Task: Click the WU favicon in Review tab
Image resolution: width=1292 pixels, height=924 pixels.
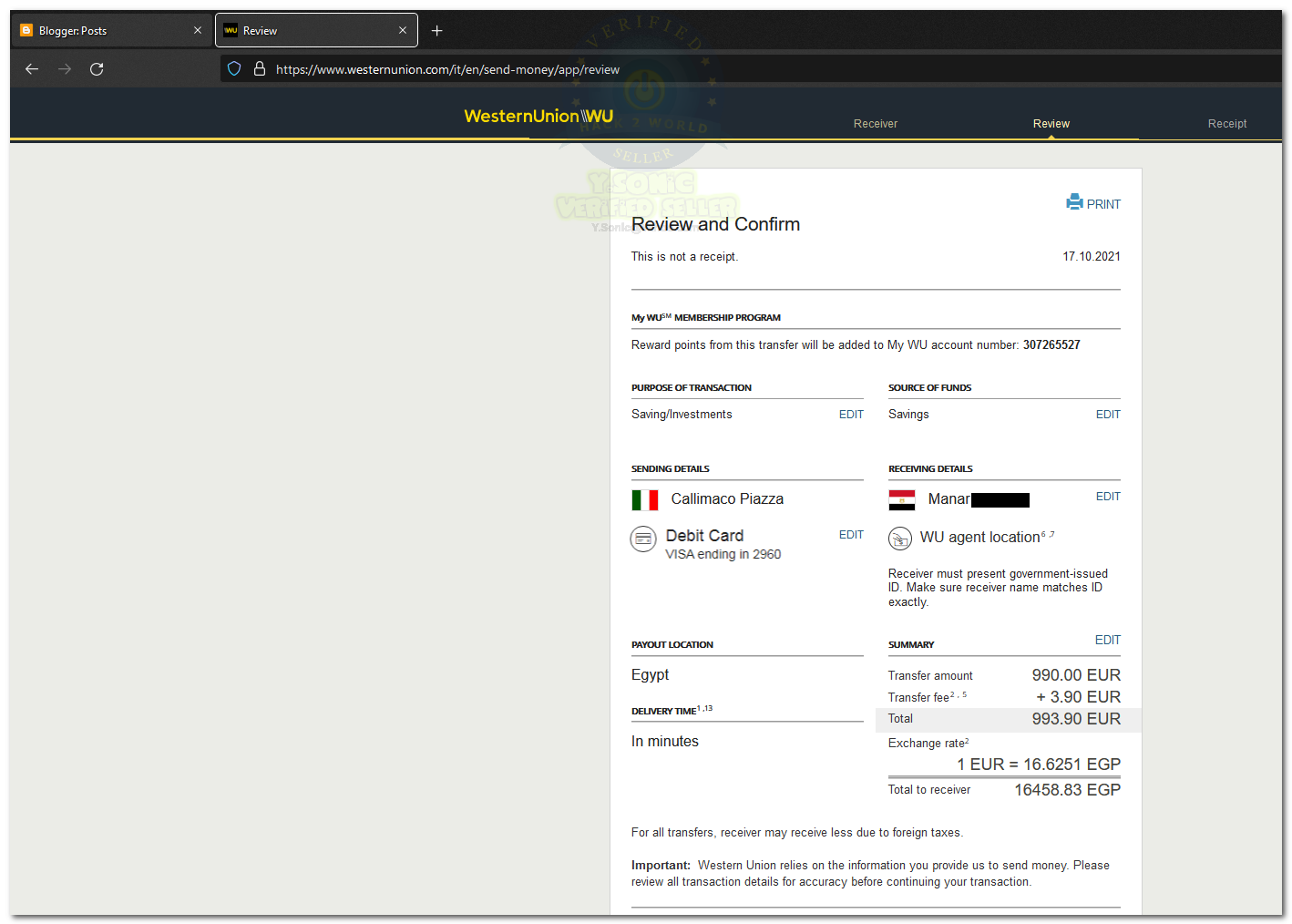Action: click(231, 31)
